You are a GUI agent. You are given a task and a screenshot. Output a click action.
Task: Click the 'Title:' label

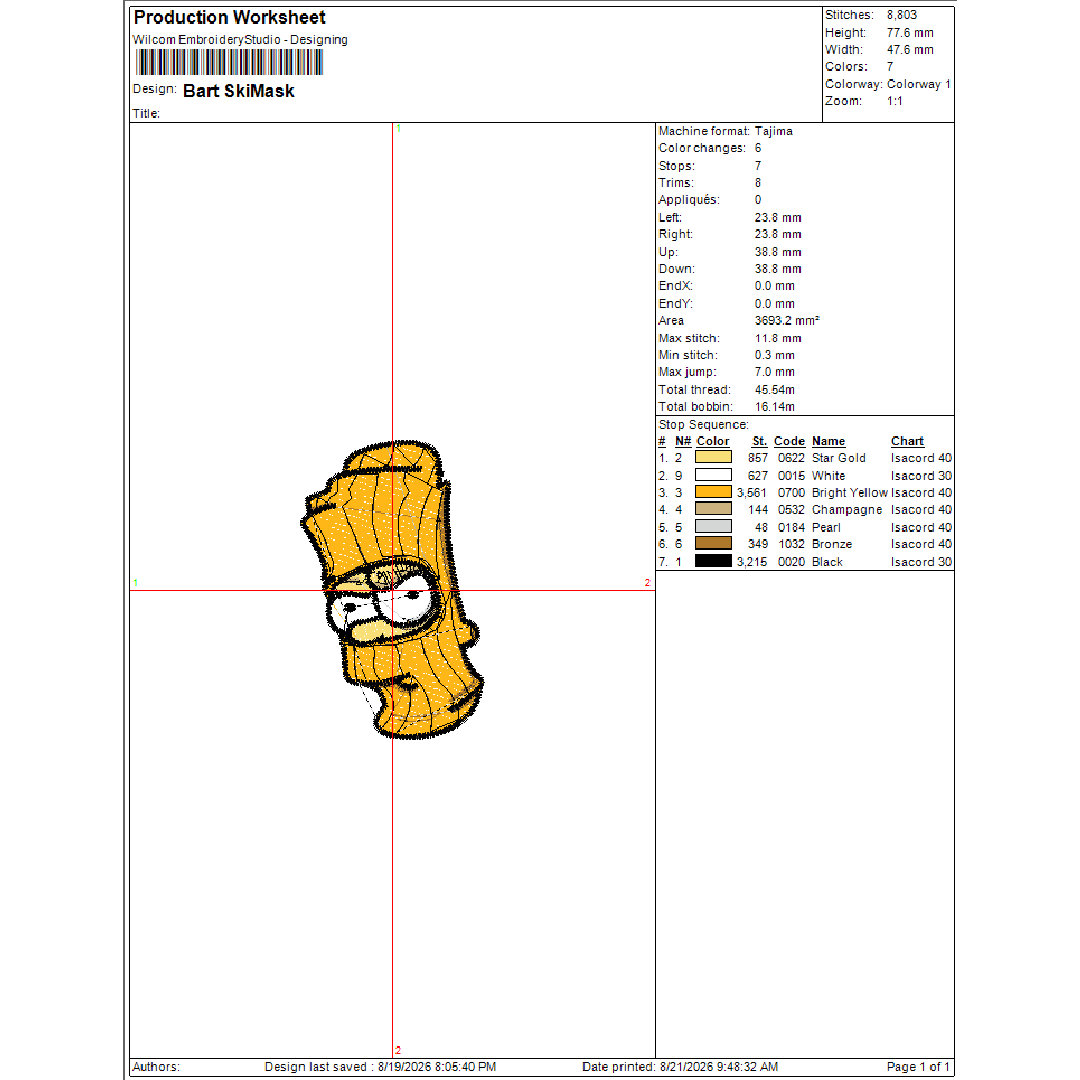pos(146,114)
